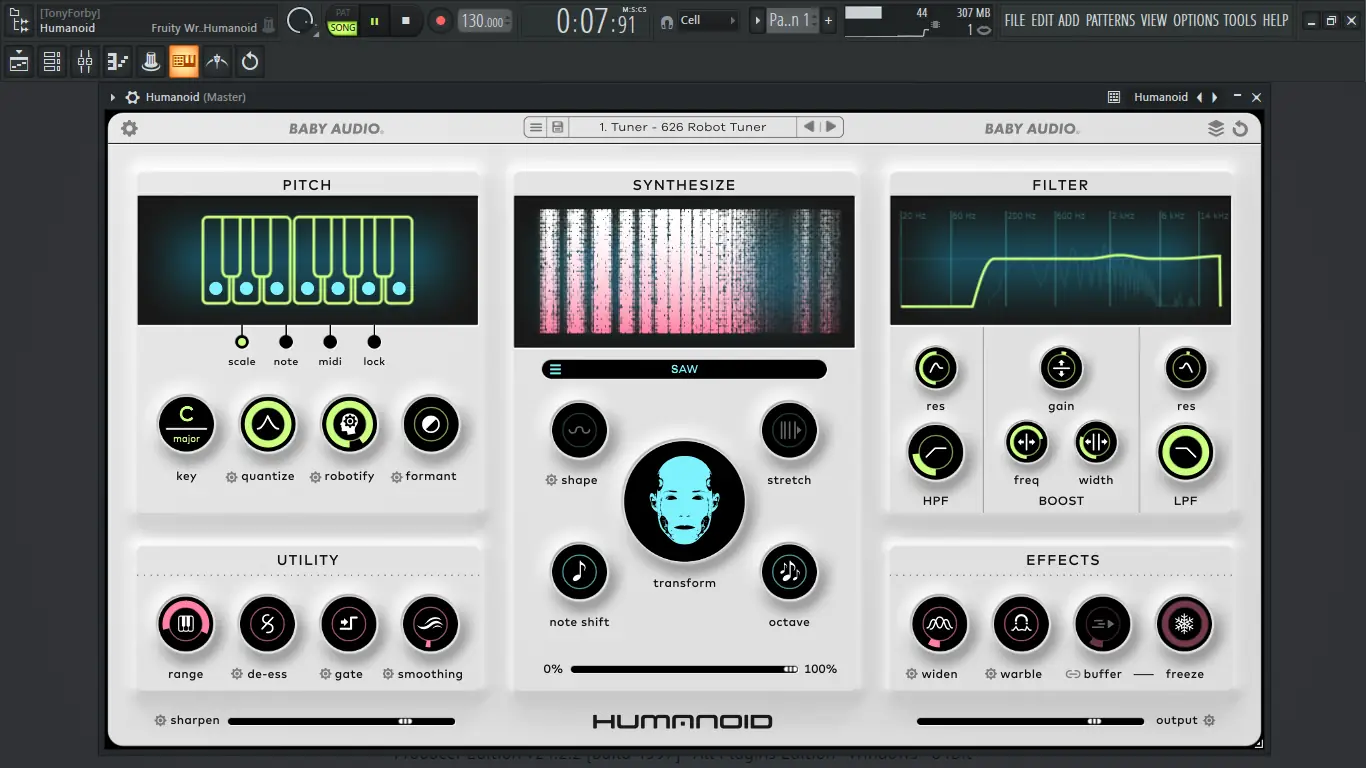Click the boost width knob
Viewport: 1366px width, 768px height.
tap(1096, 442)
